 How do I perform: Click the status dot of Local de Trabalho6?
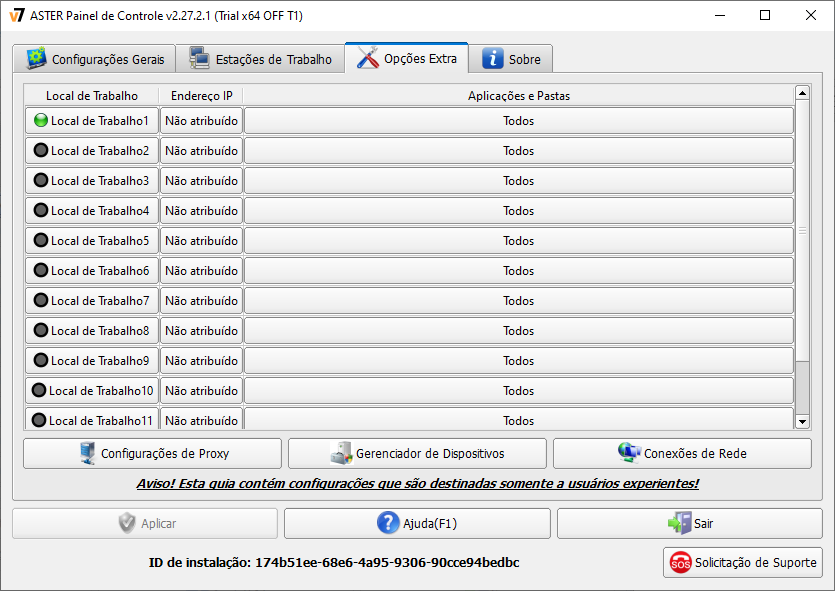tap(41, 270)
